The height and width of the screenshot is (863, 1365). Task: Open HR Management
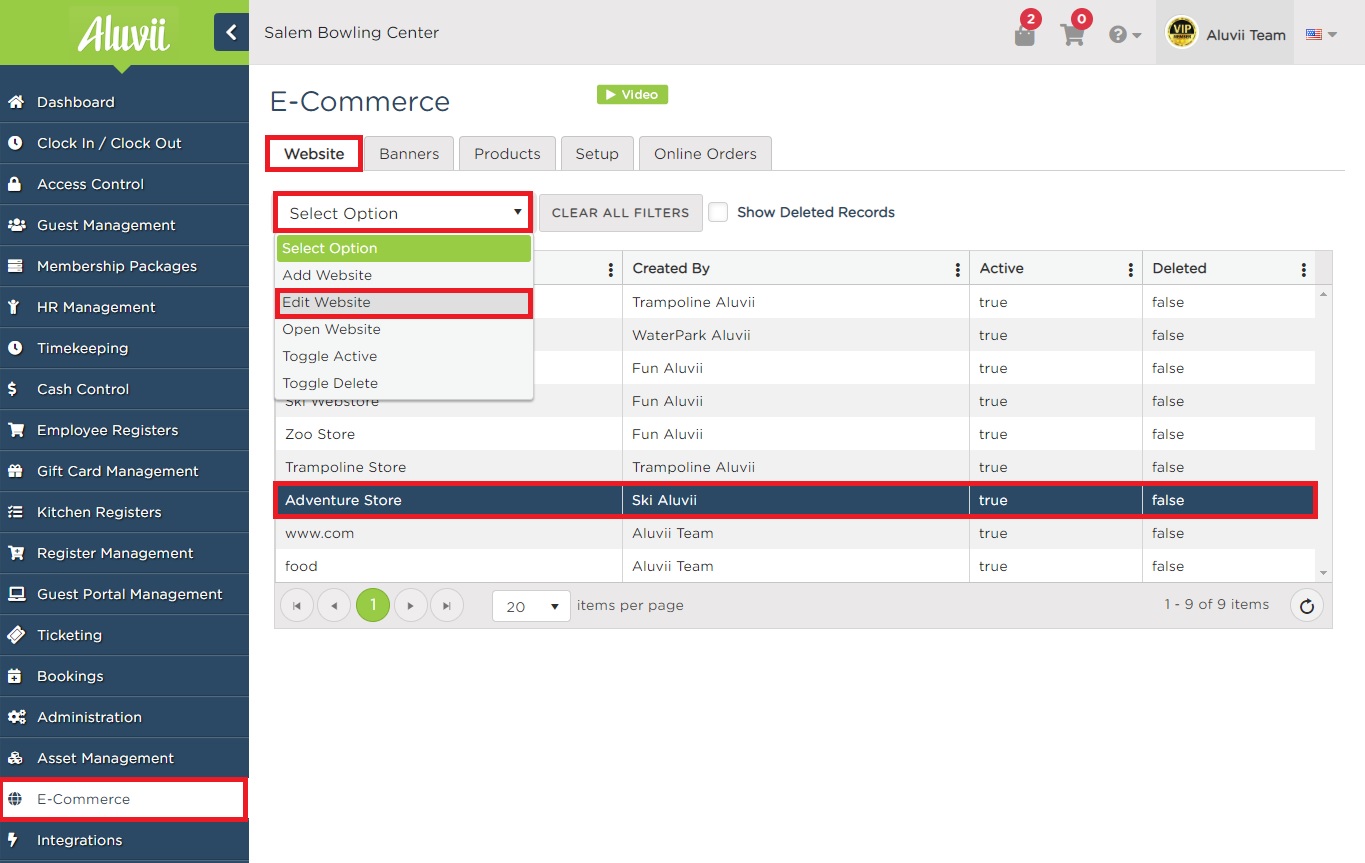pyautogui.click(x=124, y=307)
